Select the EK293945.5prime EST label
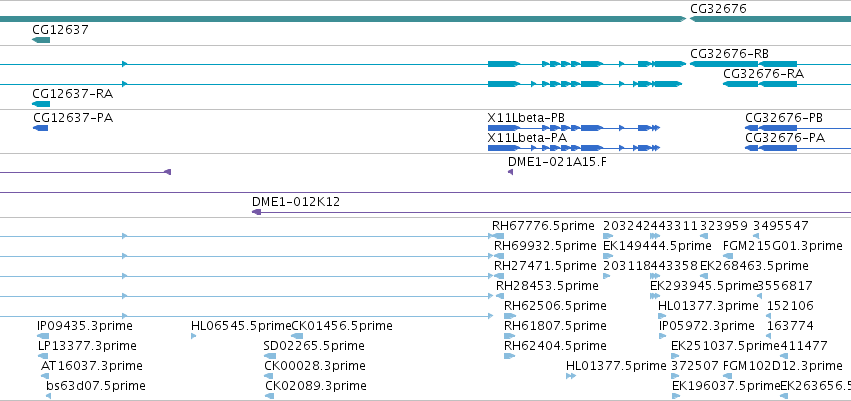 704,285
